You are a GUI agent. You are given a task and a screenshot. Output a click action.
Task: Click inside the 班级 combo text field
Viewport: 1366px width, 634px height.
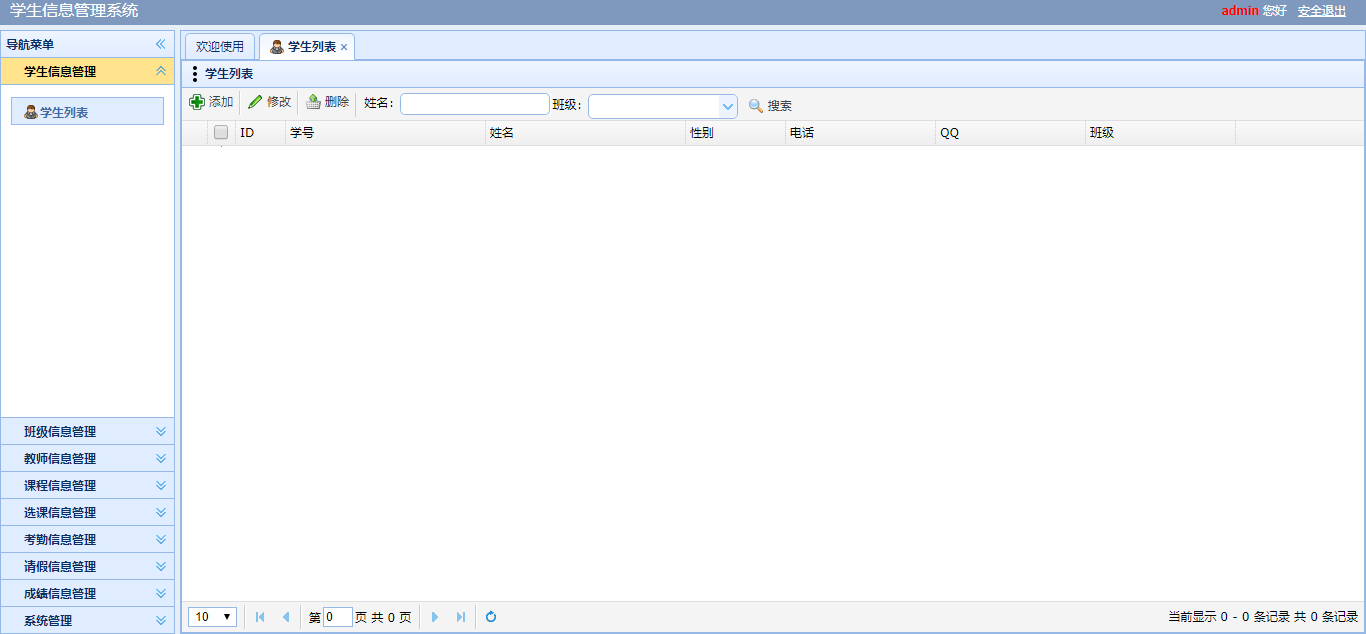pyautogui.click(x=654, y=106)
